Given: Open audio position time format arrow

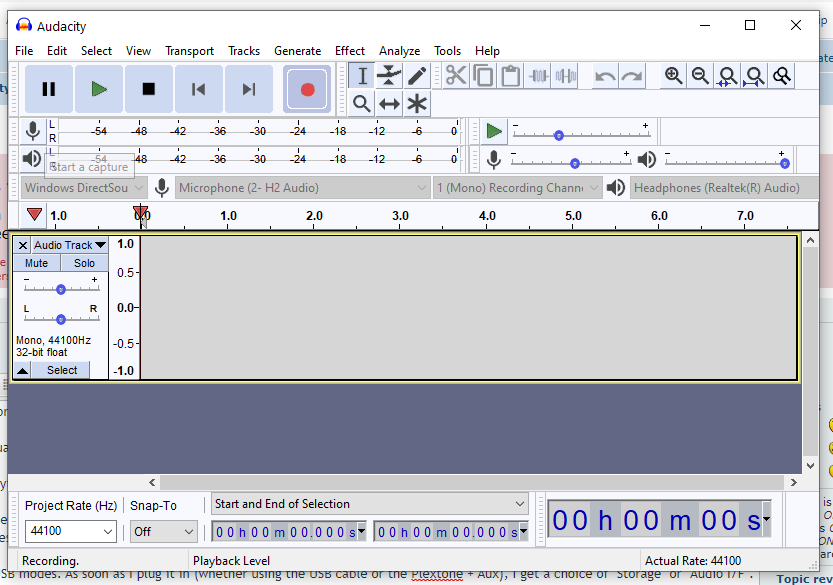Looking at the screenshot, I should 766,519.
